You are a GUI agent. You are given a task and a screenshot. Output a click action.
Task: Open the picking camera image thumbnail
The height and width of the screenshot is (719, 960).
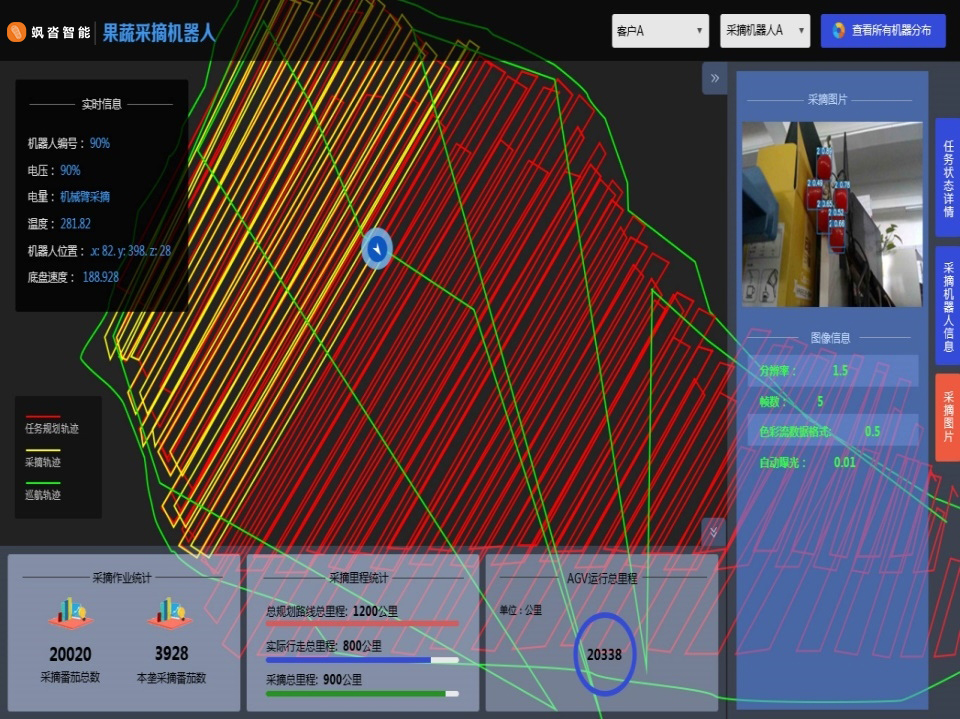pyautogui.click(x=832, y=214)
